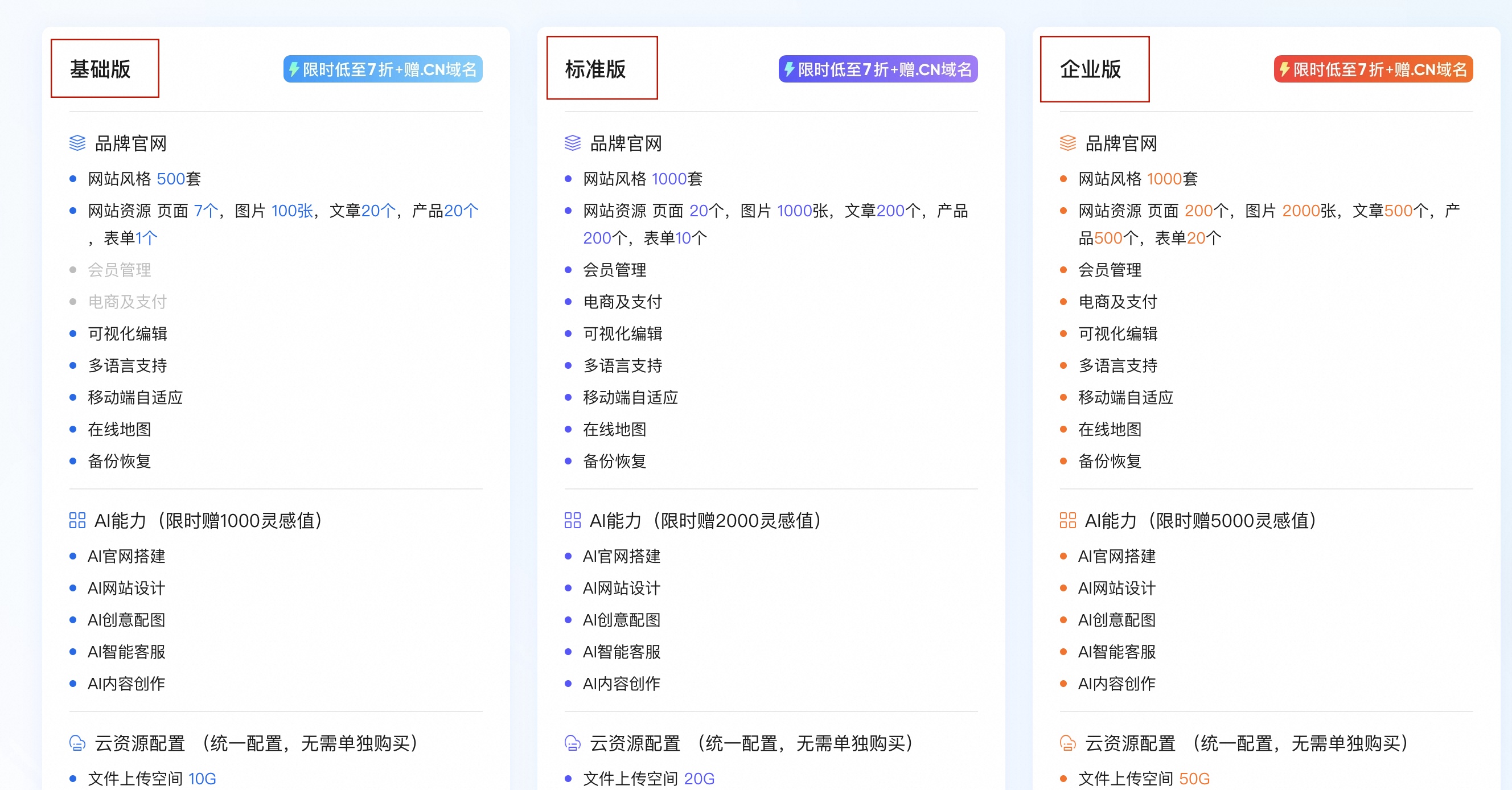Click the disabled 电商及支付 item in 基础版
Screen dimensions: 1512x790
128,302
